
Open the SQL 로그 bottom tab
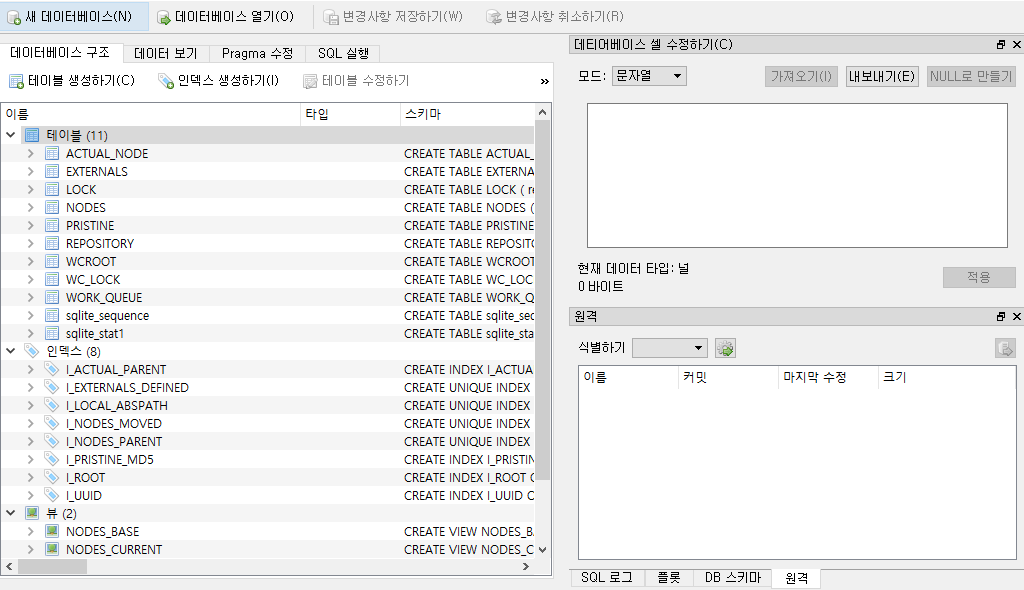pyautogui.click(x=607, y=578)
